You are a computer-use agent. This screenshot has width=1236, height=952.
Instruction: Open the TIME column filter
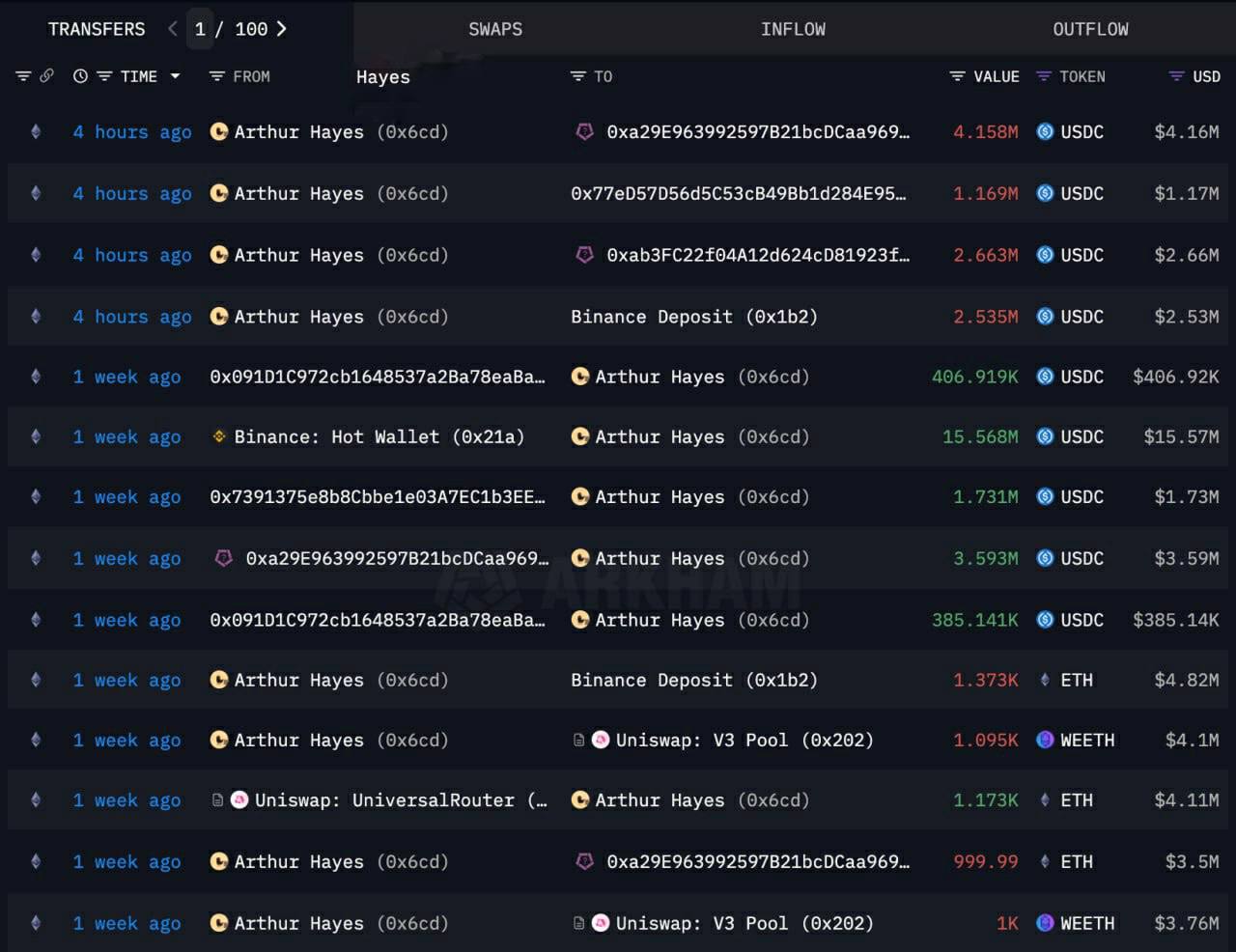tap(104, 76)
